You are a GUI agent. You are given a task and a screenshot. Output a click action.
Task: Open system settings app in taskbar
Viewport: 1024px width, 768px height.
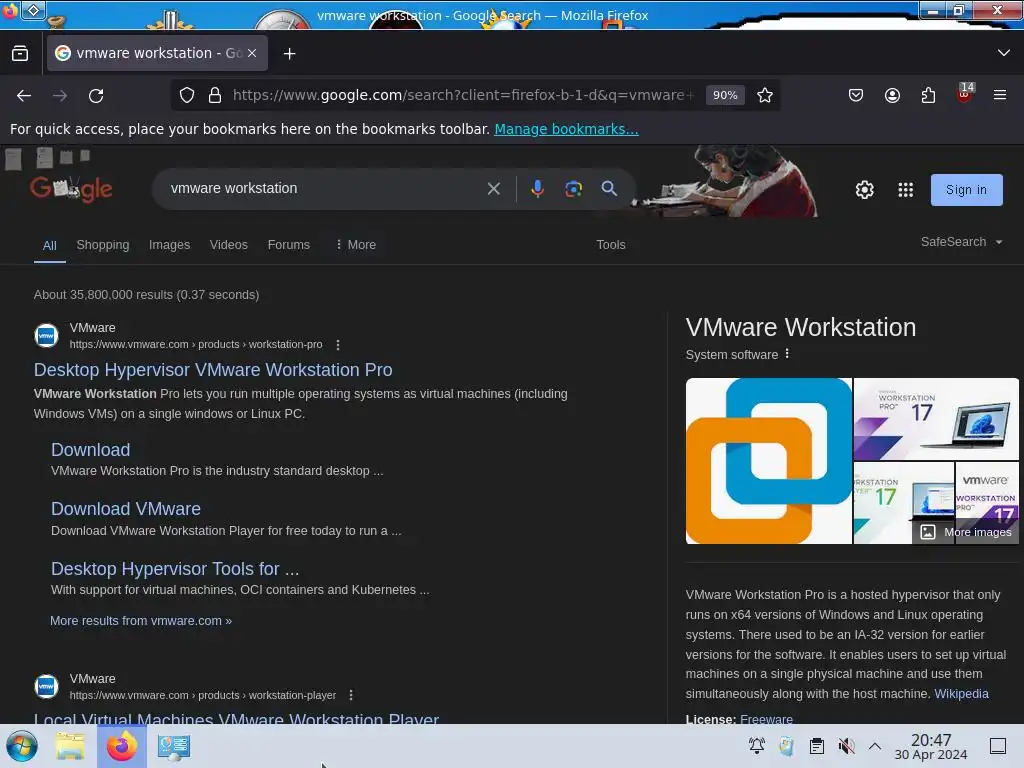click(x=174, y=746)
